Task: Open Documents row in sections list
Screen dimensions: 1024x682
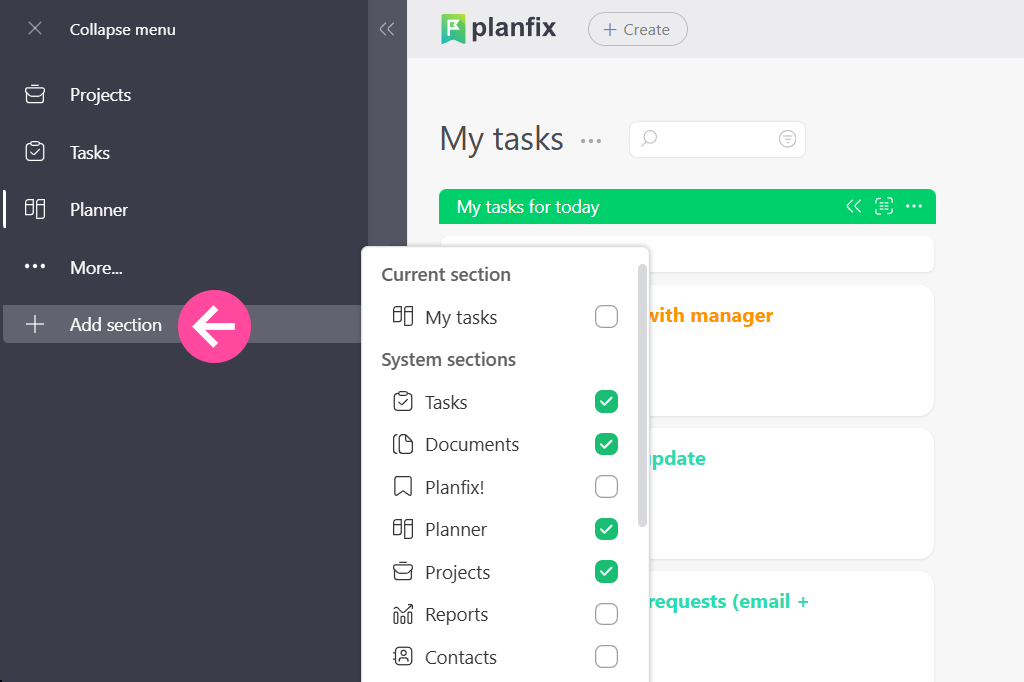Action: [471, 444]
